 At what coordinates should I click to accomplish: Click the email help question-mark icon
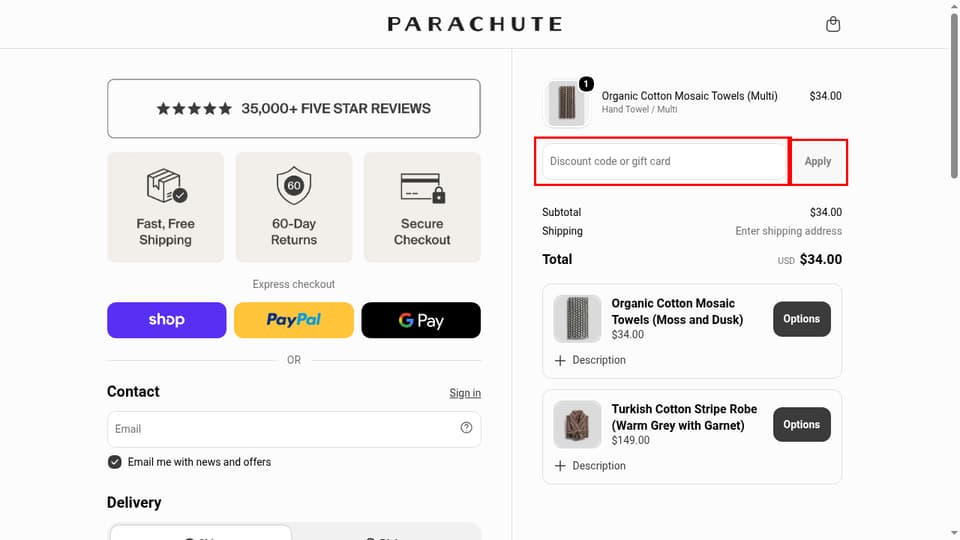(x=467, y=428)
